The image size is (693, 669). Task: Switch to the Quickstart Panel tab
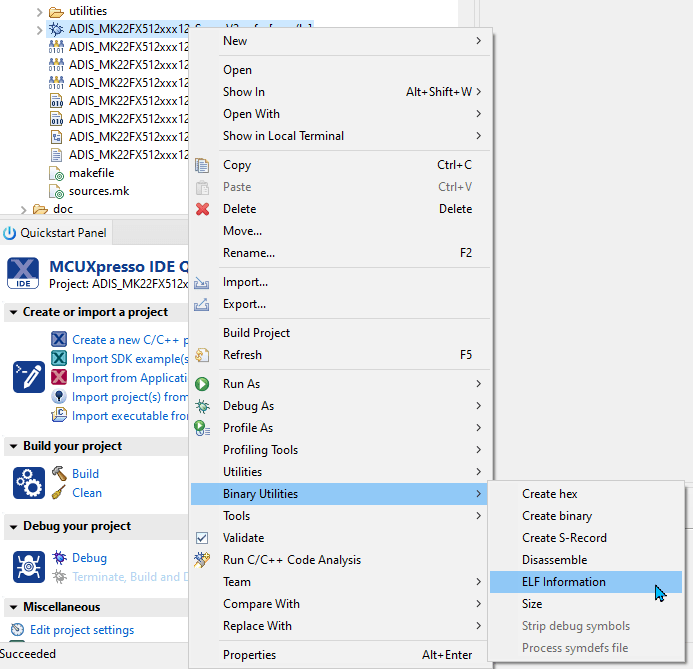click(x=55, y=233)
